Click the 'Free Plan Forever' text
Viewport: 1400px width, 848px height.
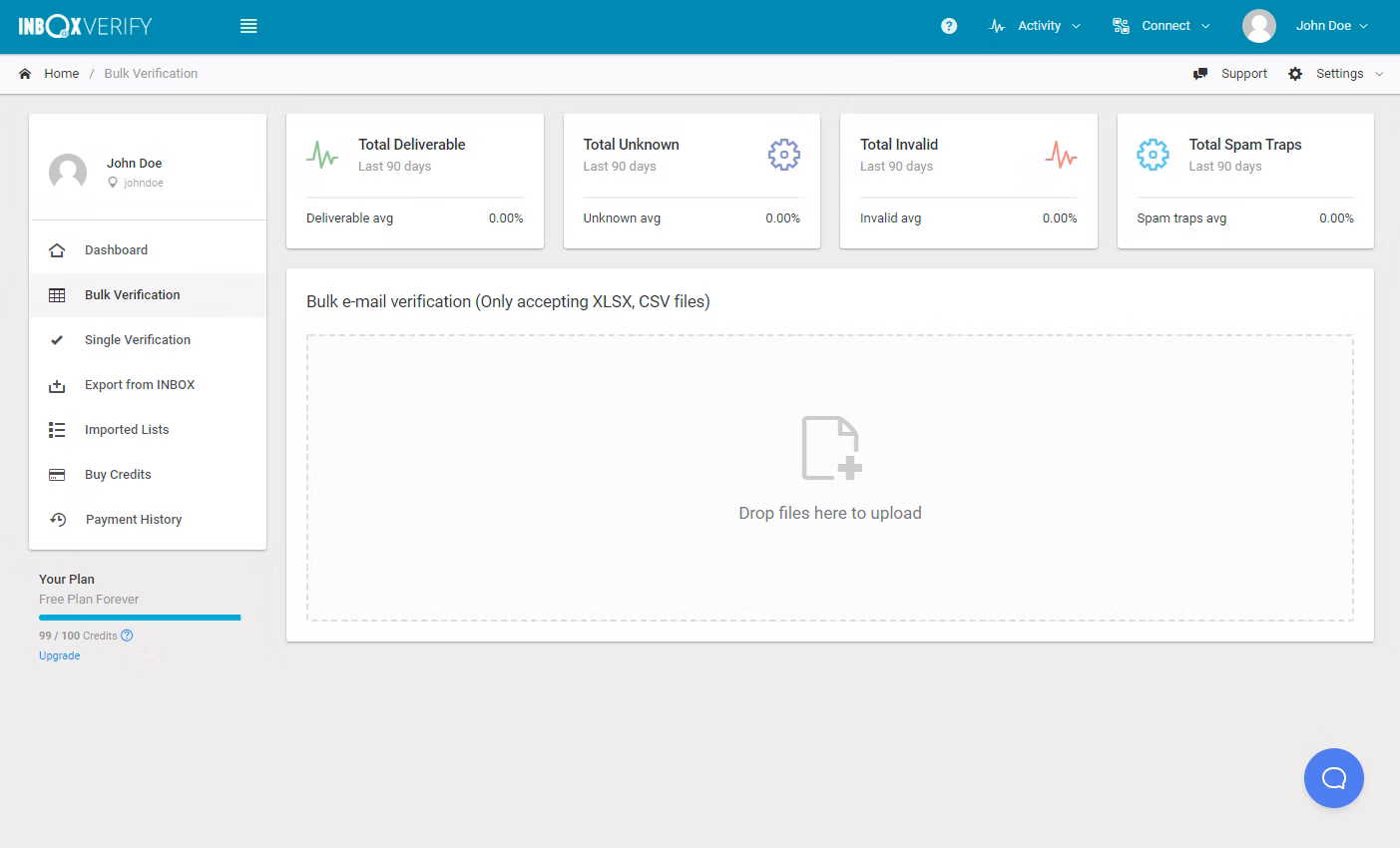[x=89, y=600]
